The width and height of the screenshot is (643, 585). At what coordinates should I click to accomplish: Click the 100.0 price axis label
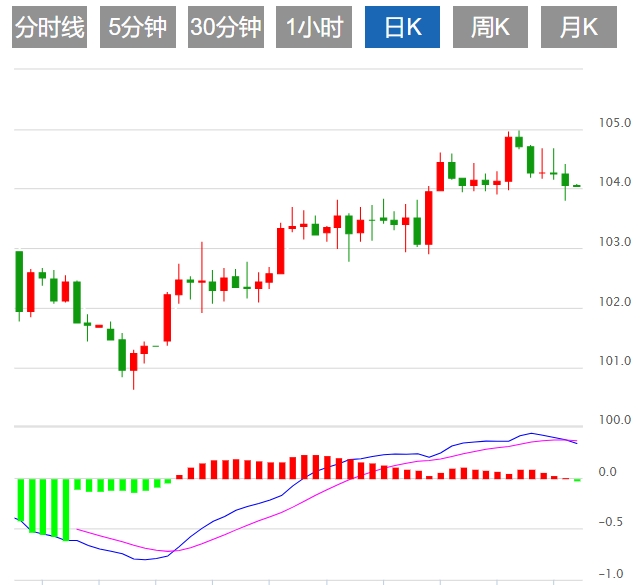[x=615, y=420]
